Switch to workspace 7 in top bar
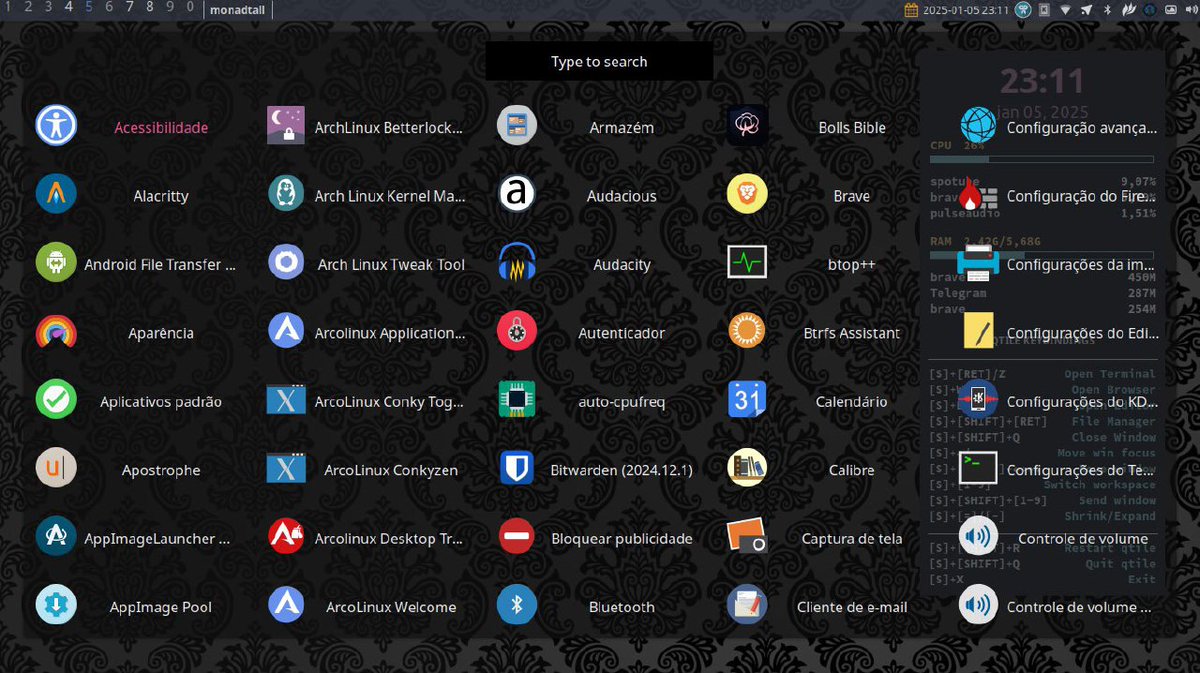 click(x=130, y=7)
